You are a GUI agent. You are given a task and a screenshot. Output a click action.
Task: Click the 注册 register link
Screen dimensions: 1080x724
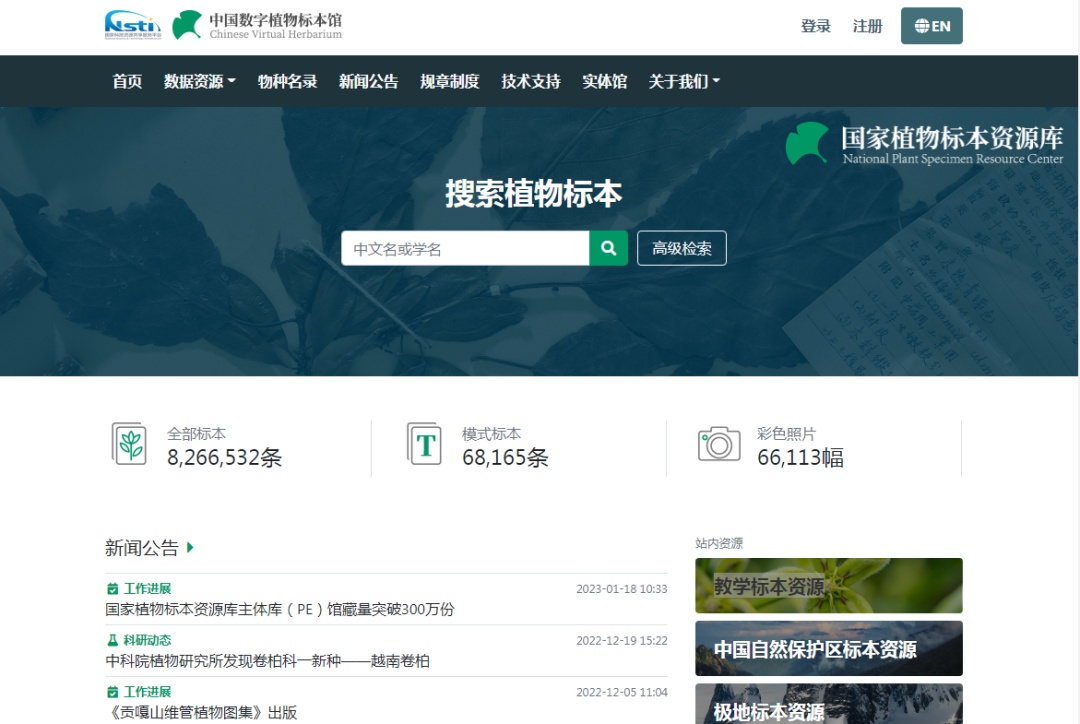[x=867, y=26]
